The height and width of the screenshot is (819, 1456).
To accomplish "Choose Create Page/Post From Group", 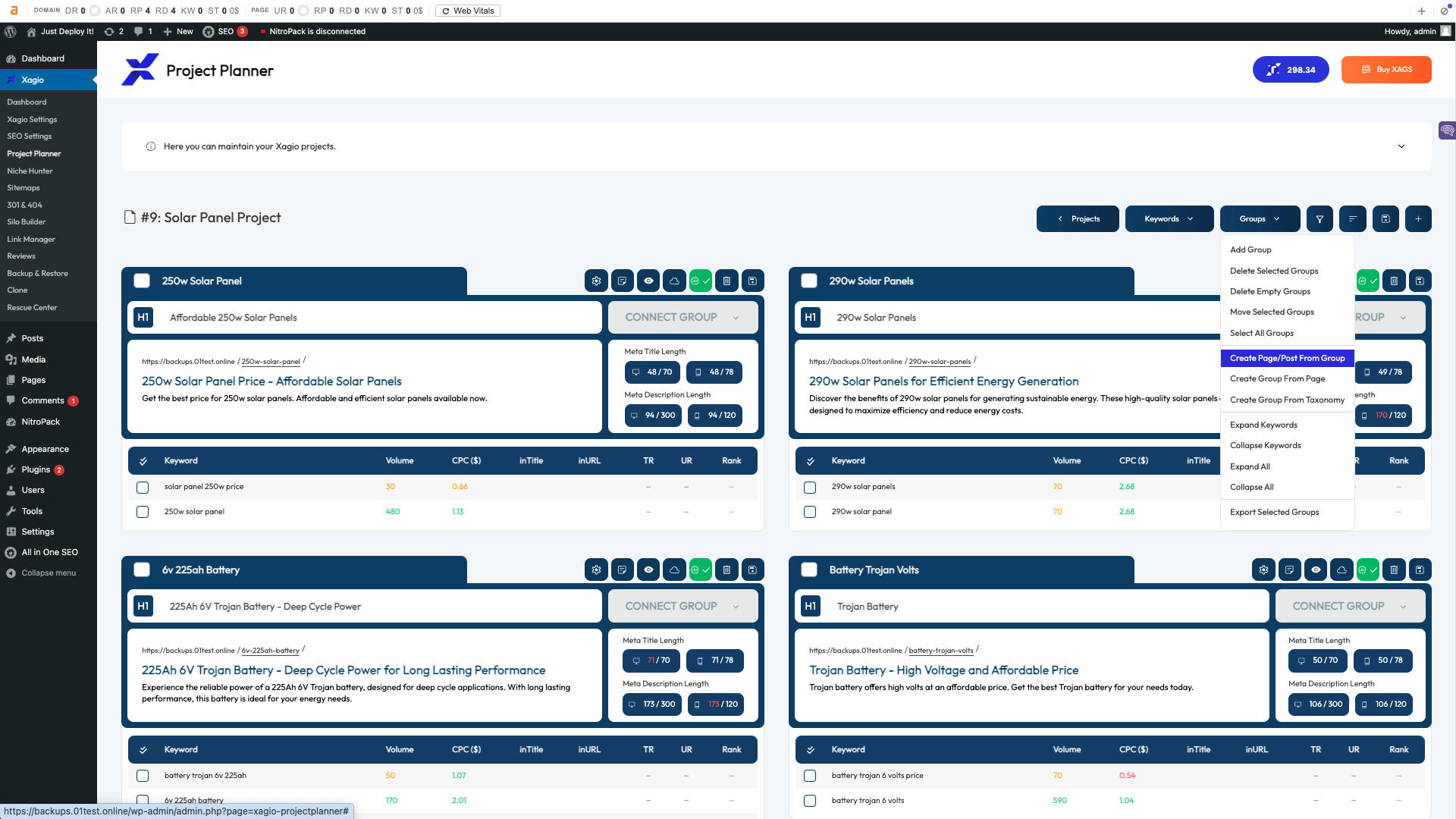I will pyautogui.click(x=1287, y=359).
